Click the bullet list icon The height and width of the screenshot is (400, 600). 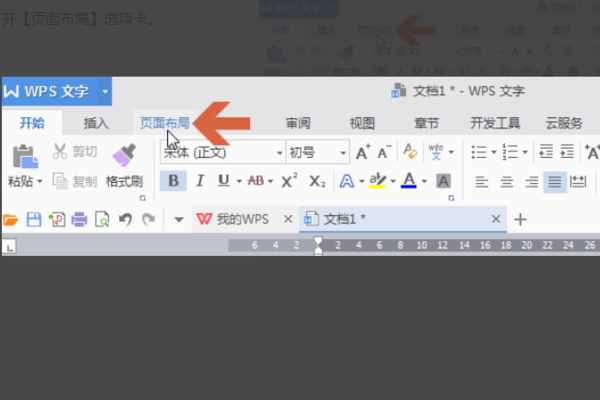click(479, 152)
